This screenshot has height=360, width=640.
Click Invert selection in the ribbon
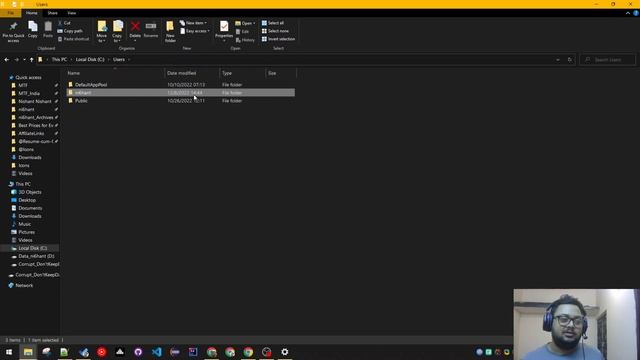click(278, 39)
